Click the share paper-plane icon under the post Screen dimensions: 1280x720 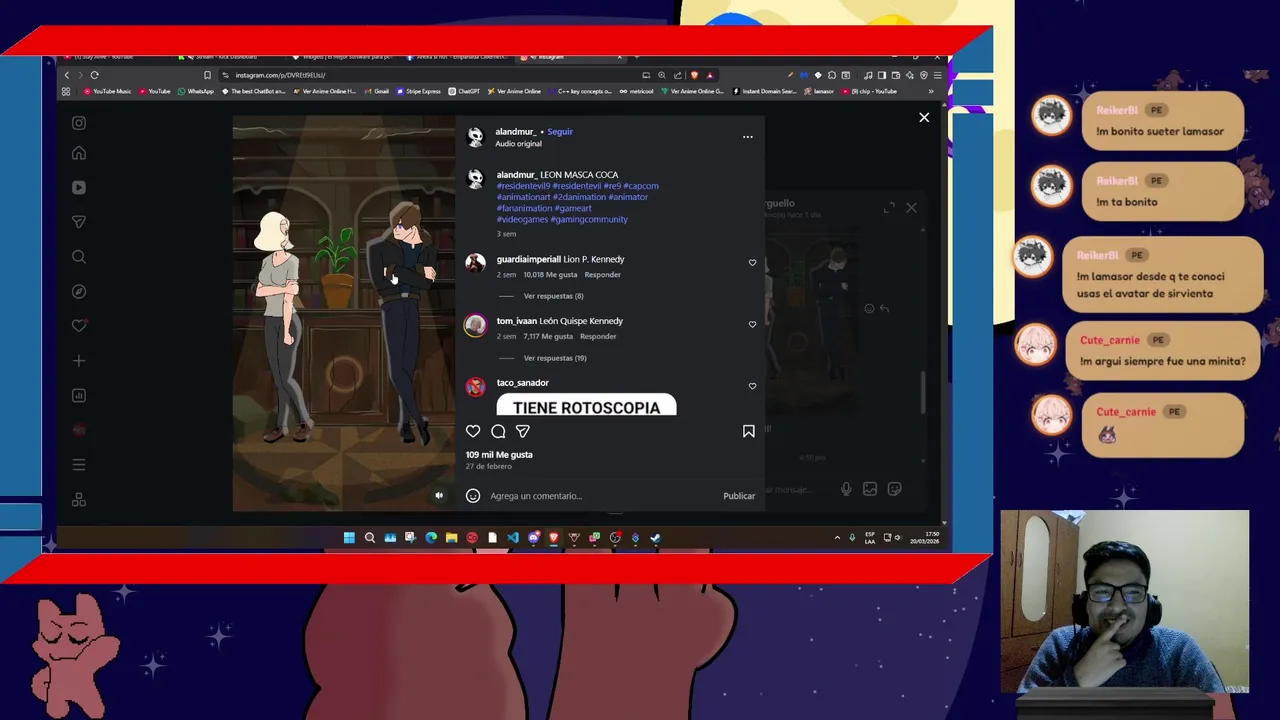(522, 431)
